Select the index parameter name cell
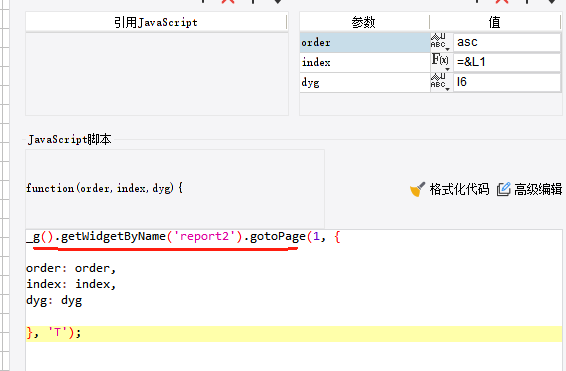The width and height of the screenshot is (566, 371). (365, 62)
